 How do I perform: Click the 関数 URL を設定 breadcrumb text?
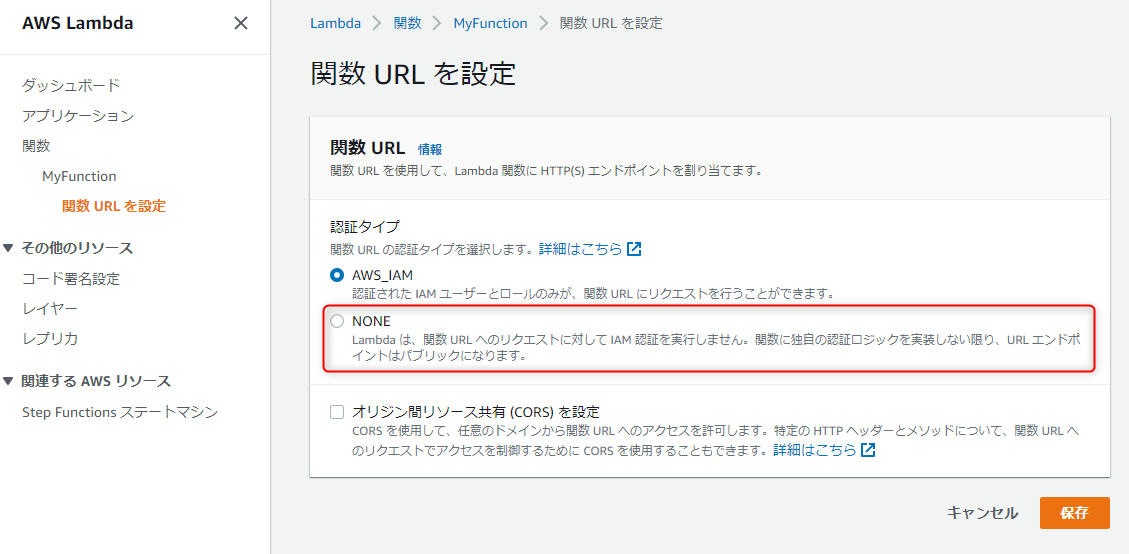611,23
